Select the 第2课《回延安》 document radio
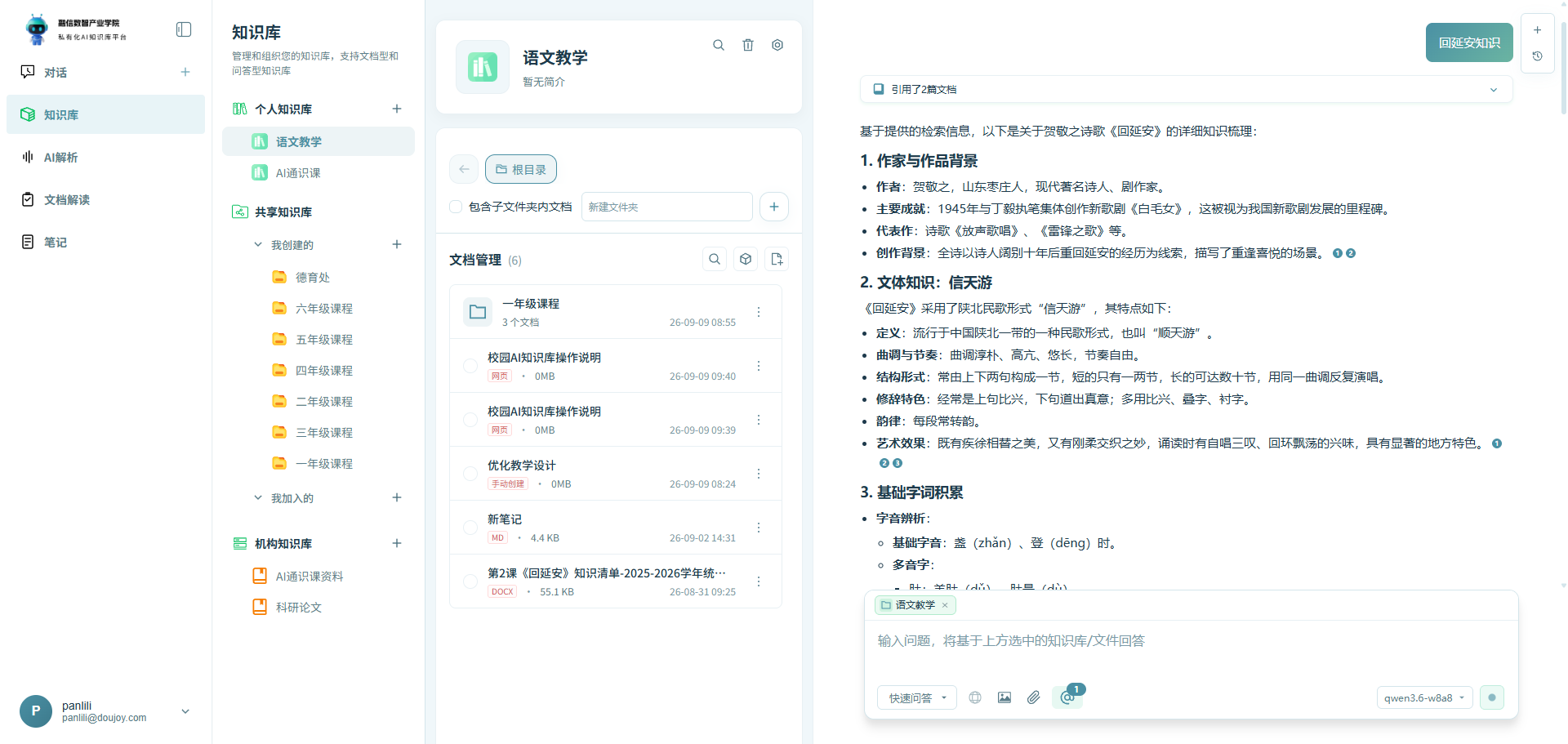Image resolution: width=1568 pixels, height=744 pixels. click(x=470, y=581)
